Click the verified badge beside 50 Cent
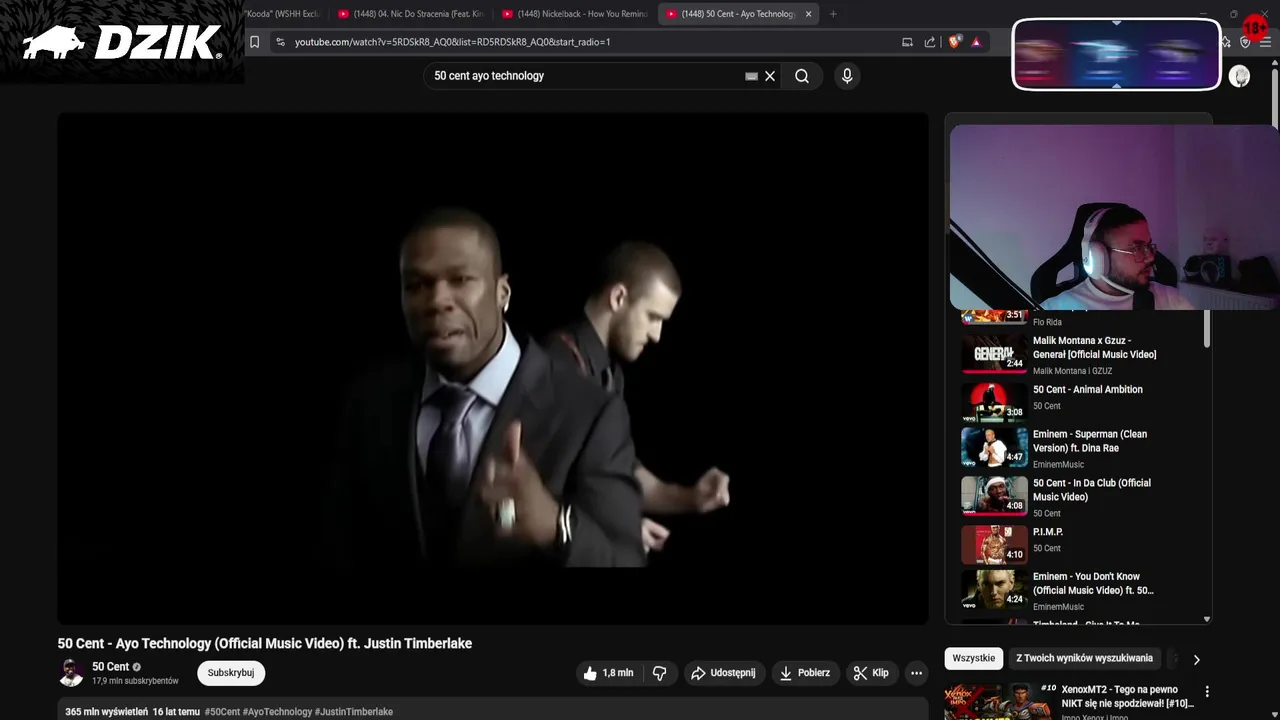 click(x=137, y=667)
